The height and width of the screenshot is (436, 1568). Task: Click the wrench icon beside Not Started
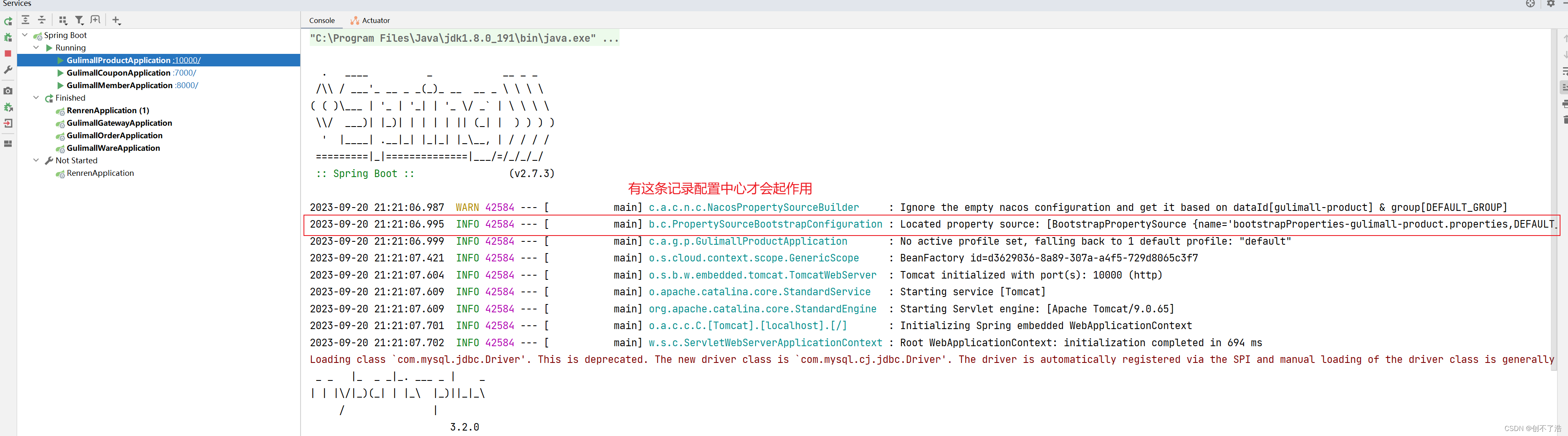pyautogui.click(x=49, y=161)
